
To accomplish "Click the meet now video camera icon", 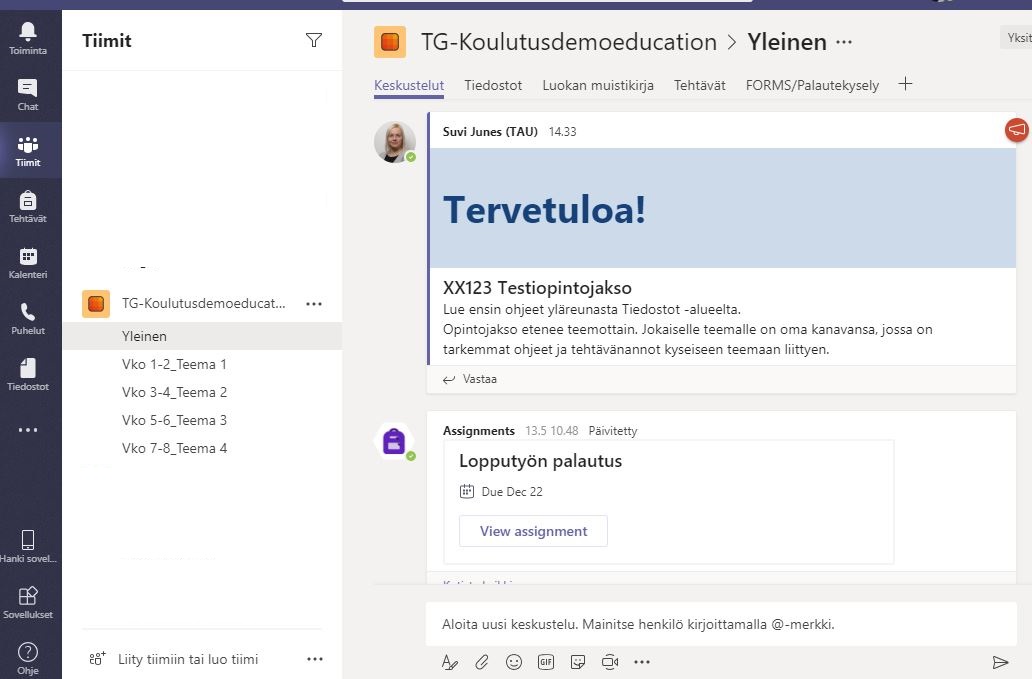I will pos(610,662).
